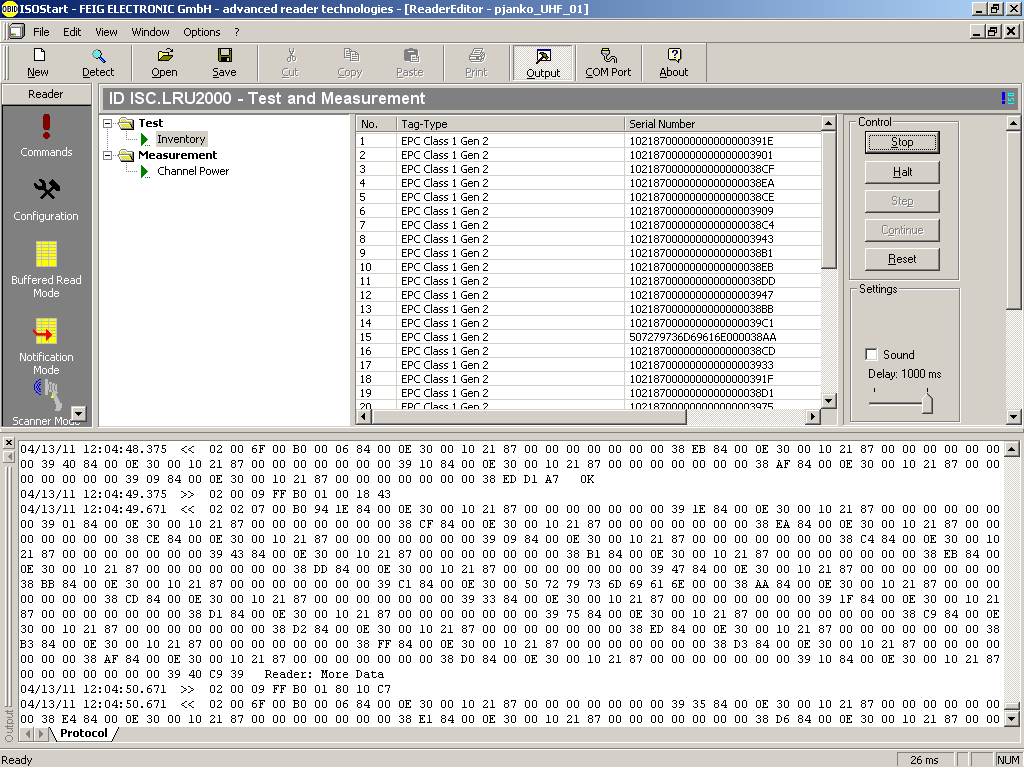The image size is (1024, 768).
Task: Click the tag table vertical scrollbar thumb
Action: [x=828, y=199]
